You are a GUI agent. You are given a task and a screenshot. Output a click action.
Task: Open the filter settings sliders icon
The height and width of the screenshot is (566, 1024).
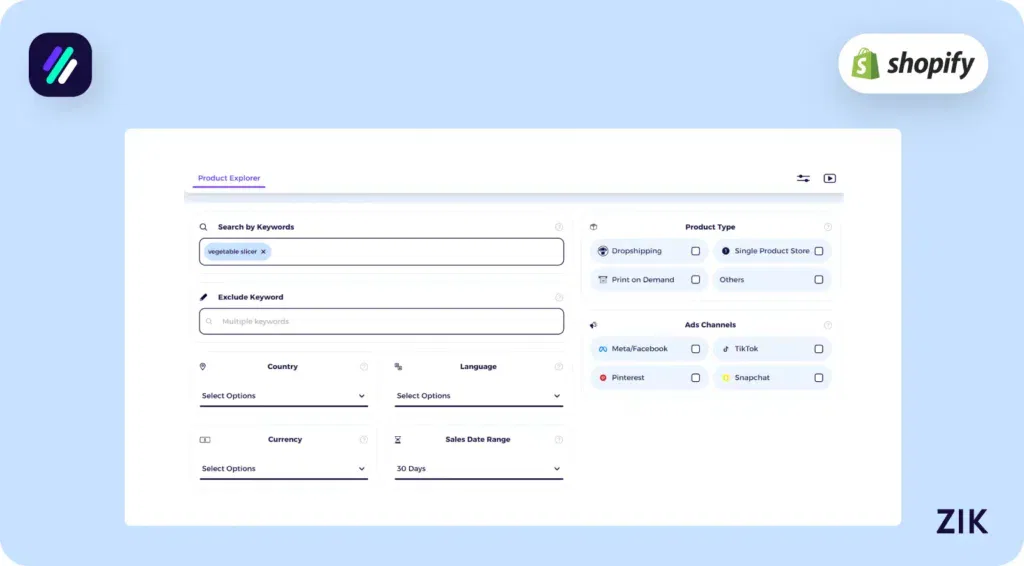(803, 178)
